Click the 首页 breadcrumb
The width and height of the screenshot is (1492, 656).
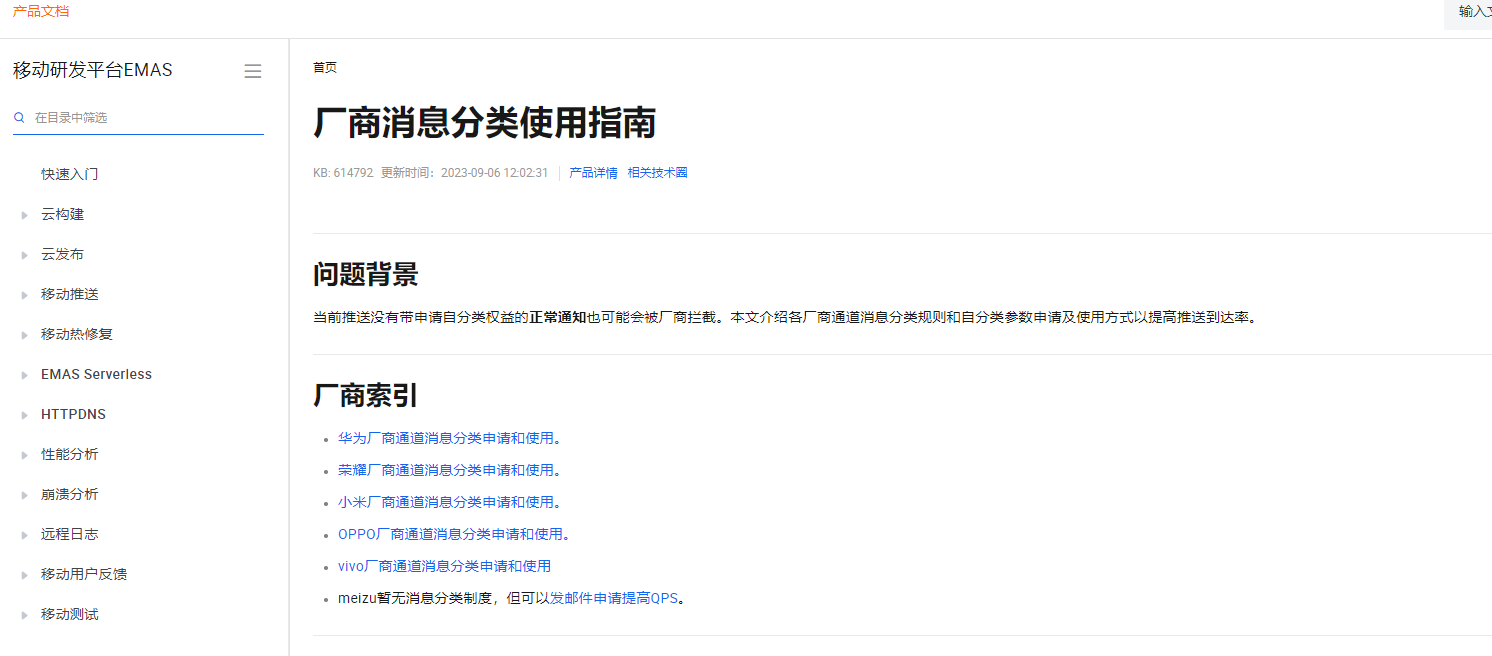point(325,68)
